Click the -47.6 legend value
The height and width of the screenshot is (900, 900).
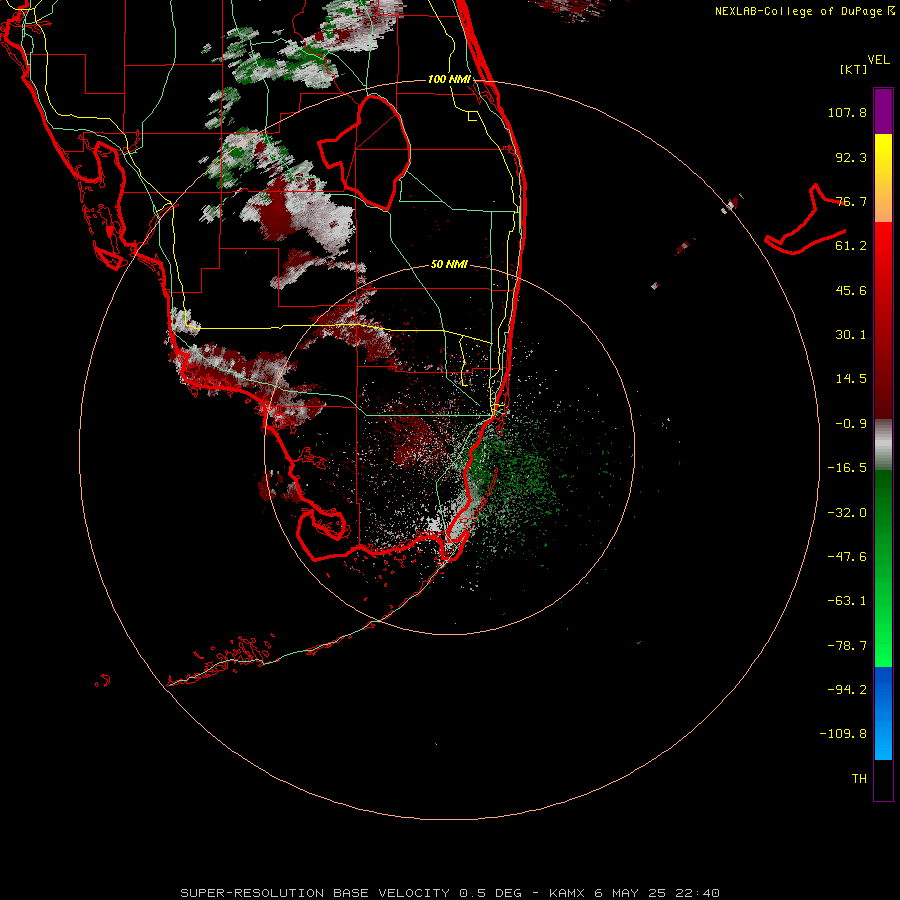(847, 557)
